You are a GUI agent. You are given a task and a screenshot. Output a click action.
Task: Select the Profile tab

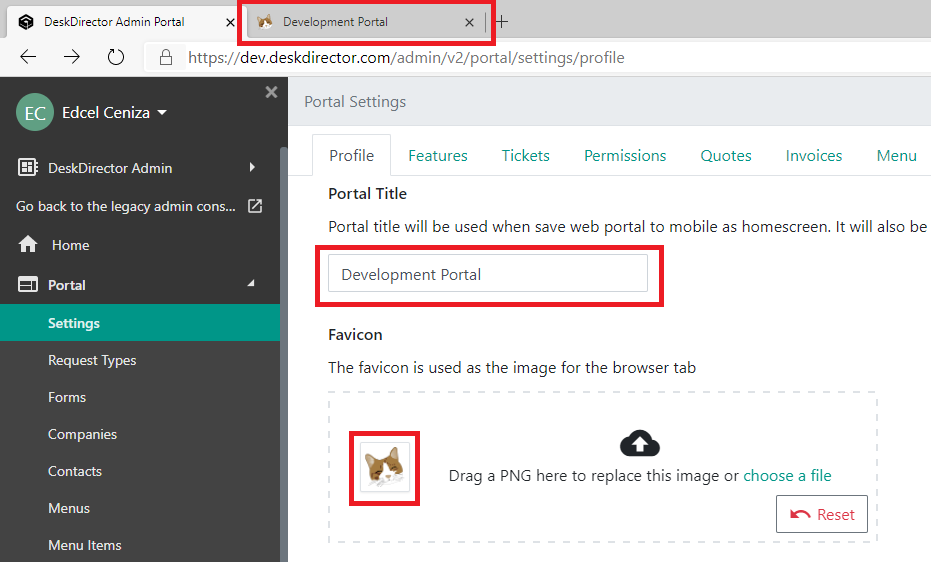(352, 155)
